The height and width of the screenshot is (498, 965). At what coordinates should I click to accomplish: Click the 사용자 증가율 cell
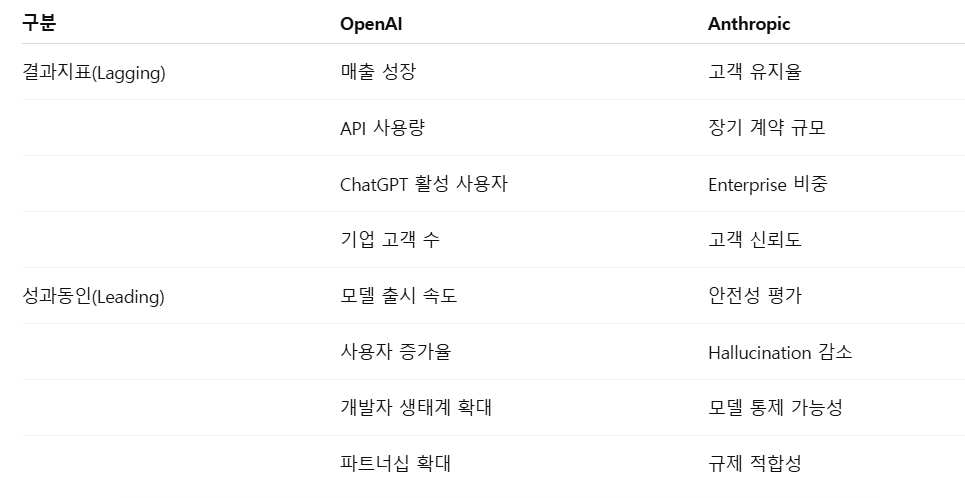pos(396,351)
